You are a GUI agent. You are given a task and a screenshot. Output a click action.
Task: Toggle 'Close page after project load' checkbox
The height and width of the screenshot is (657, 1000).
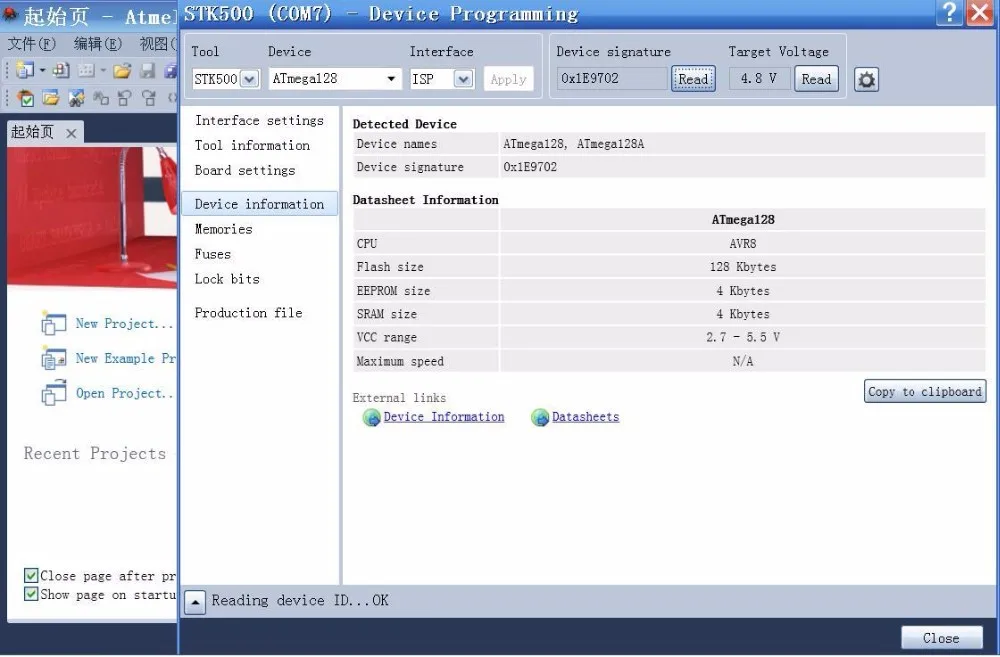coord(31,575)
